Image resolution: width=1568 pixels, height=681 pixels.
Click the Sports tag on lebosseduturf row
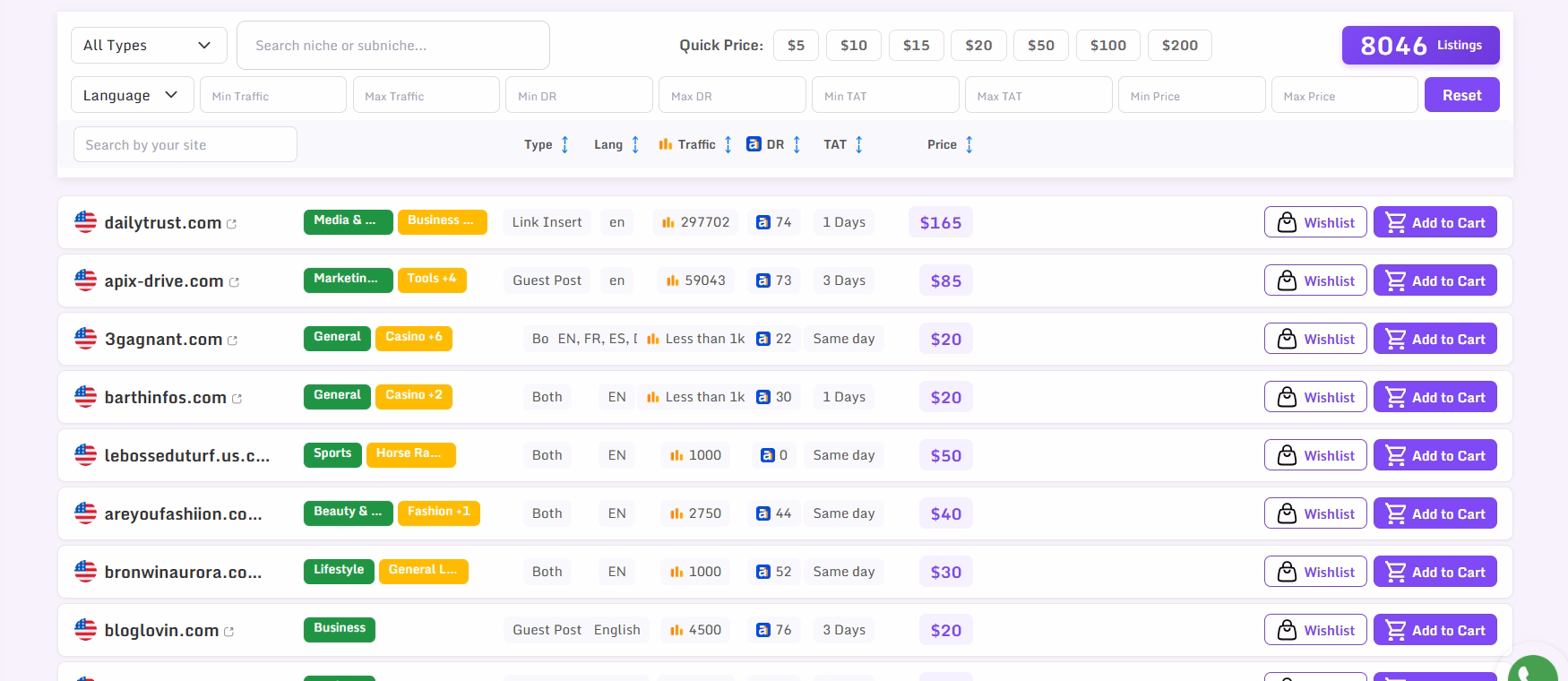click(x=332, y=454)
